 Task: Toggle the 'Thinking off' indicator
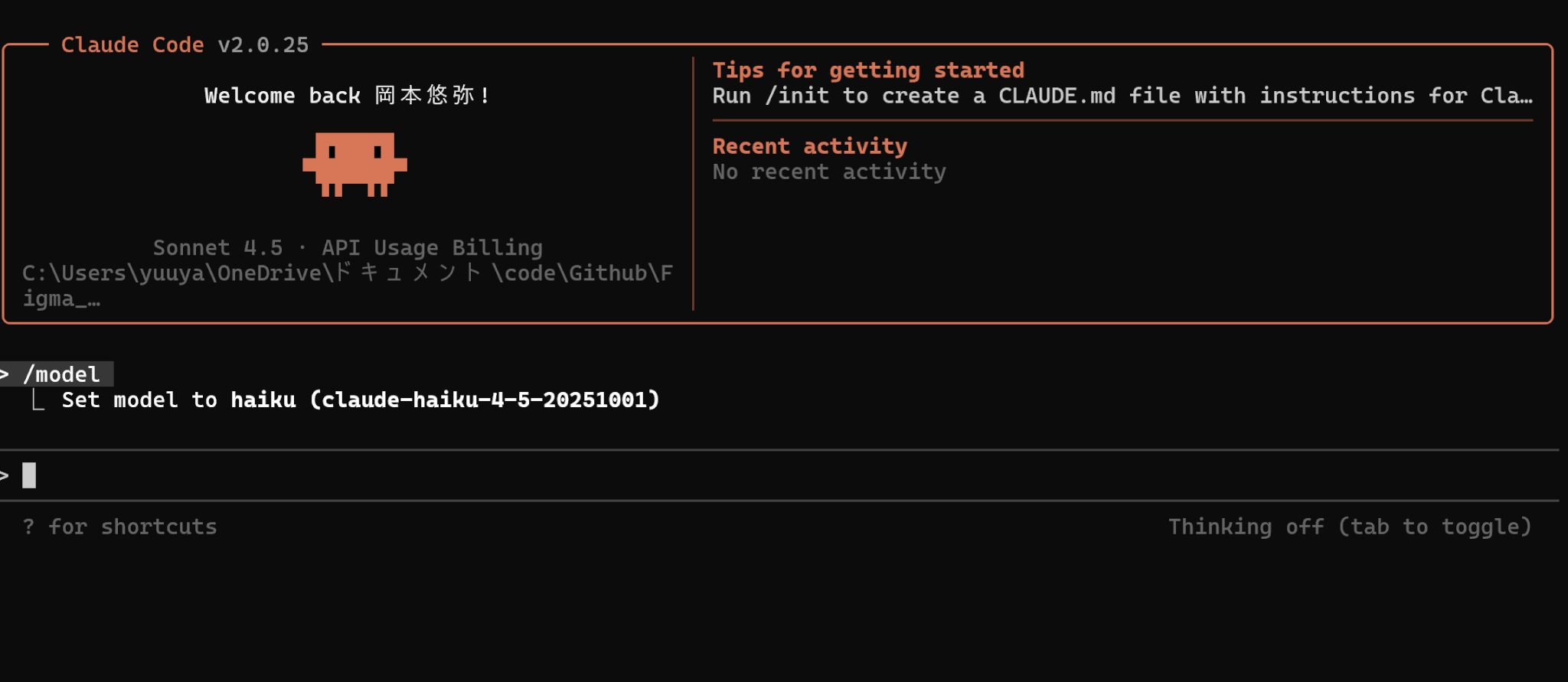pos(1349,527)
